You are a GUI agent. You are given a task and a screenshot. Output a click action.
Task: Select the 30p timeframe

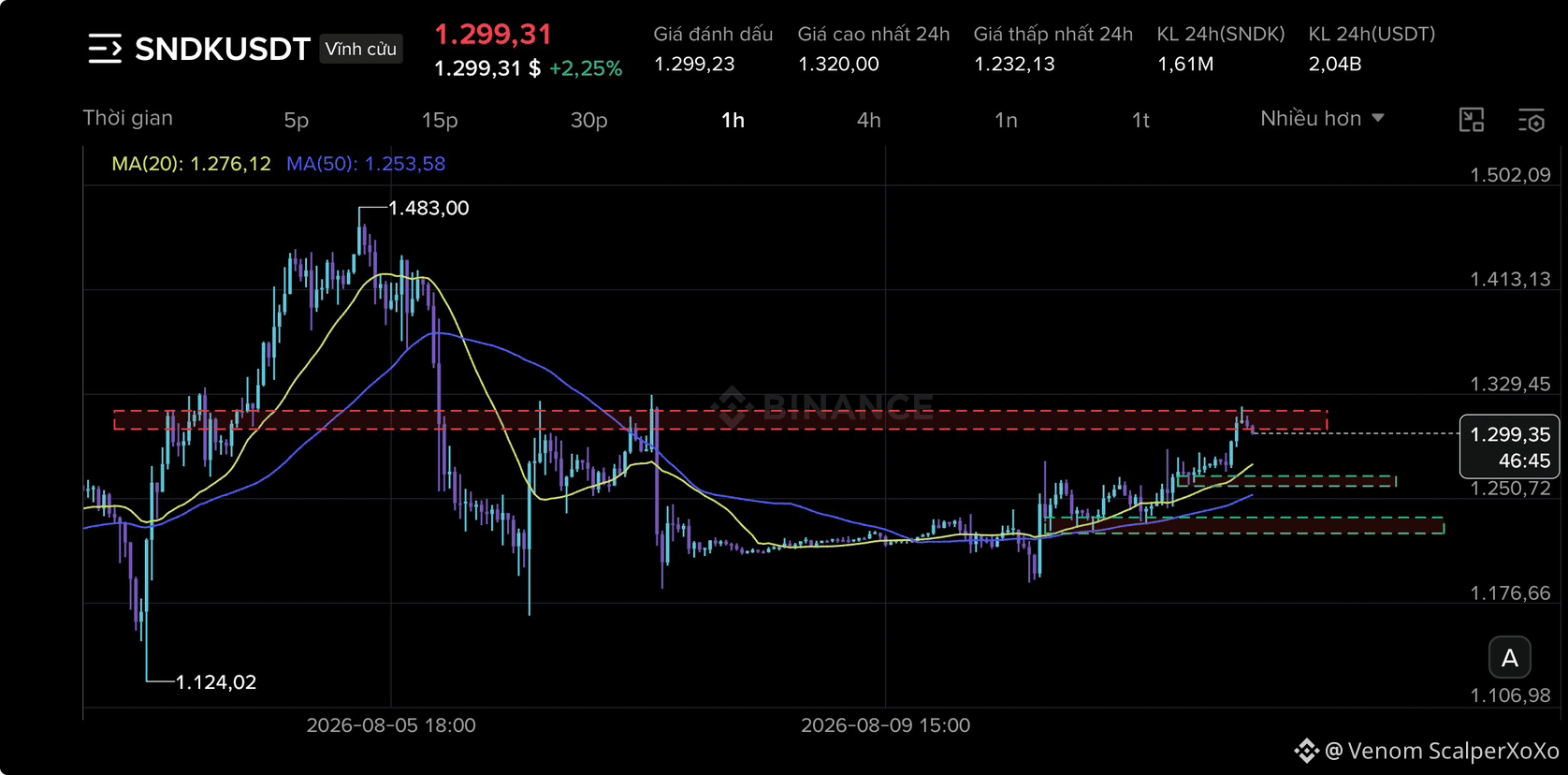(x=589, y=120)
